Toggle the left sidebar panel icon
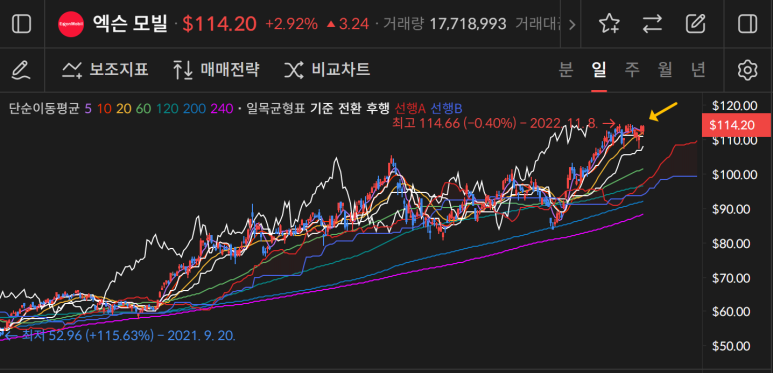This screenshot has height=373, width=773. click(x=22, y=23)
